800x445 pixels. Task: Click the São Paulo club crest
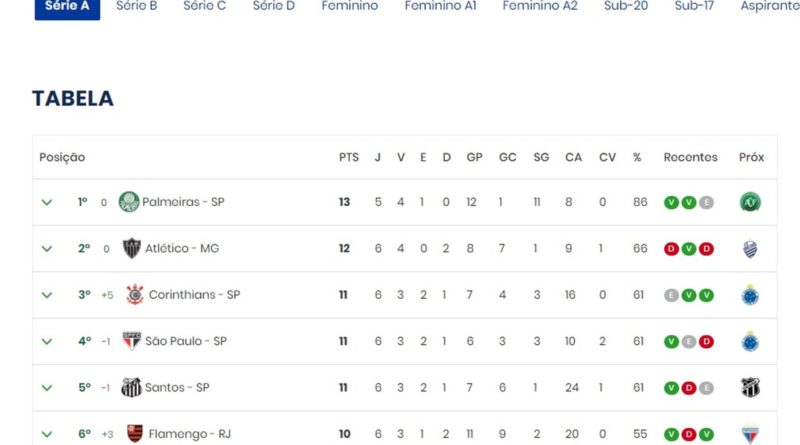[x=131, y=341]
